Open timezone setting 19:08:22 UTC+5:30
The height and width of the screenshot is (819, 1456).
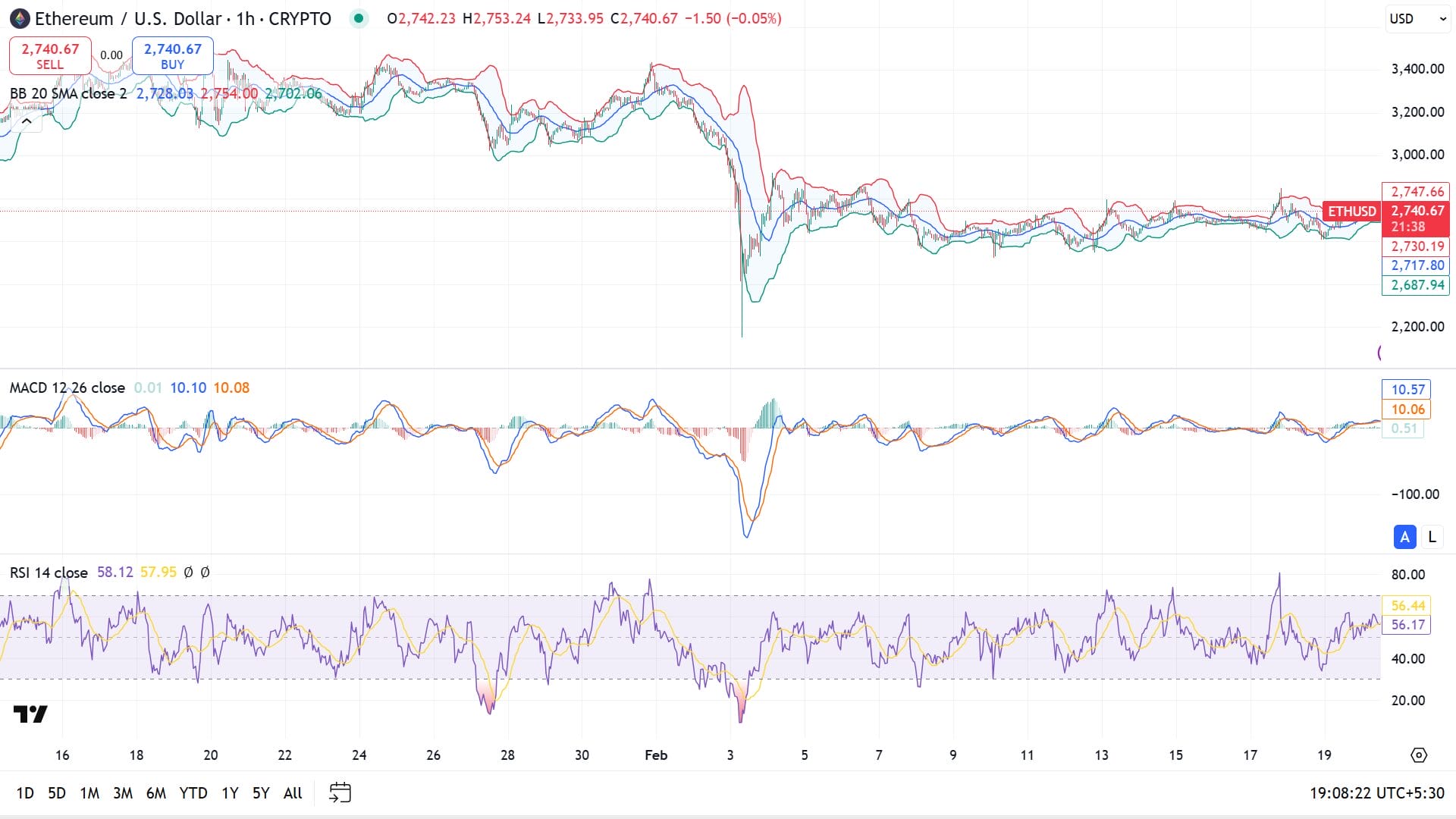coord(1376,792)
